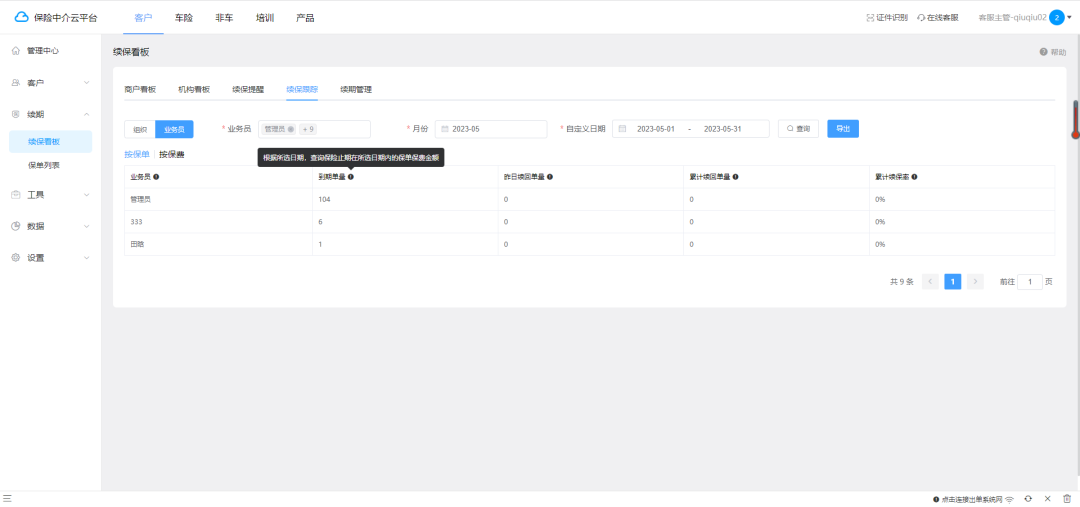The height and width of the screenshot is (507, 1080).
Task: Click info icon next to 累计续保率 header
Action: [914, 177]
